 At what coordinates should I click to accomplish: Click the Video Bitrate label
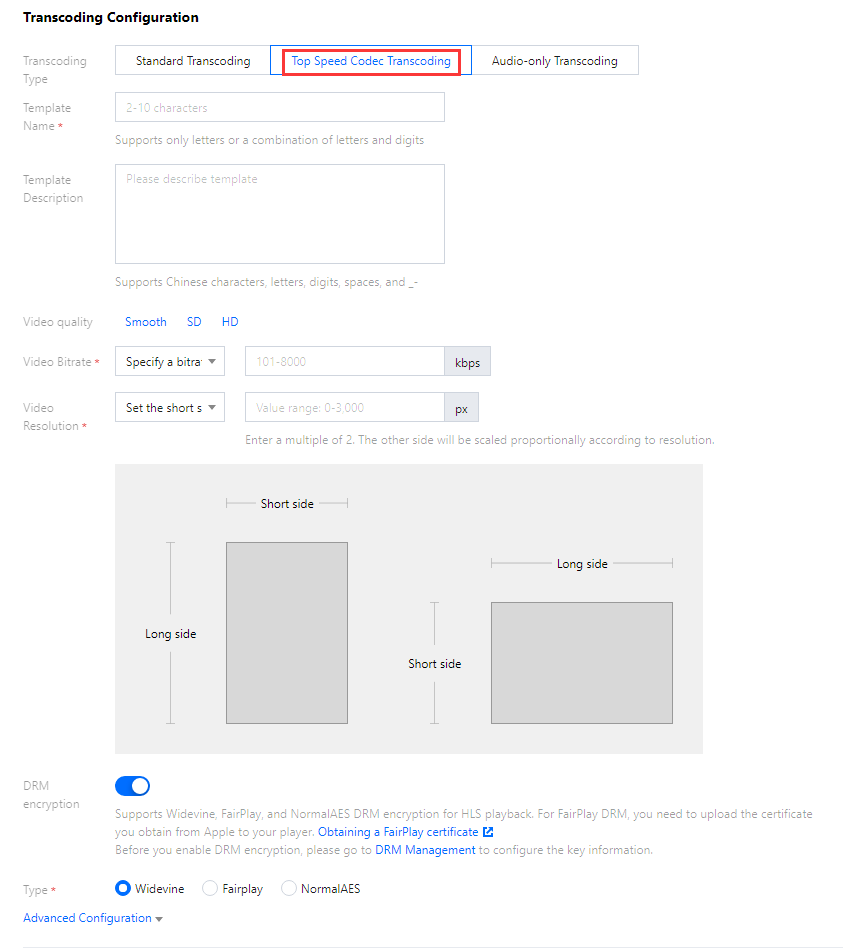pos(58,362)
